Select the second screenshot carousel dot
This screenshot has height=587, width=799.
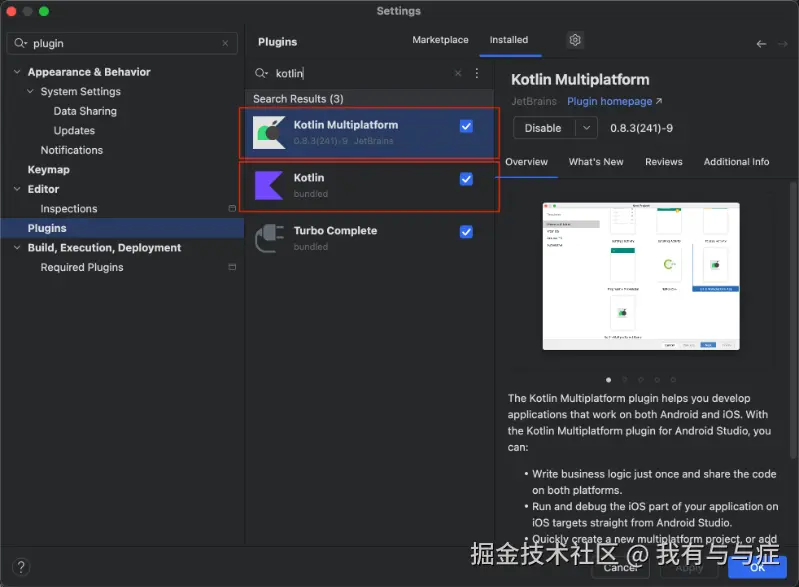pyautogui.click(x=625, y=380)
